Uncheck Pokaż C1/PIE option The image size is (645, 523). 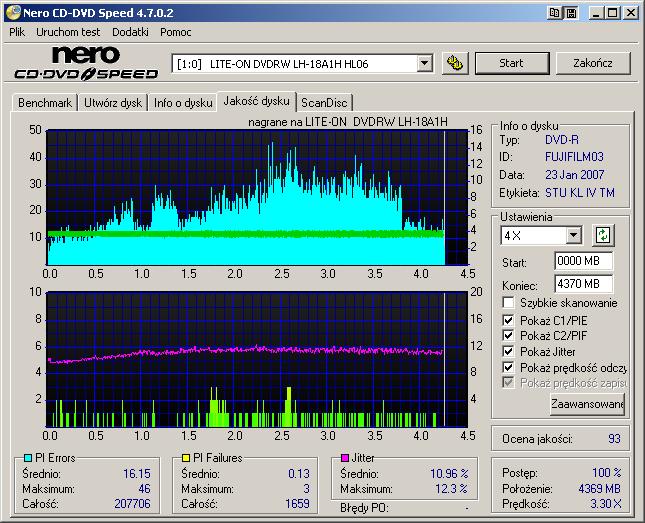tap(508, 320)
